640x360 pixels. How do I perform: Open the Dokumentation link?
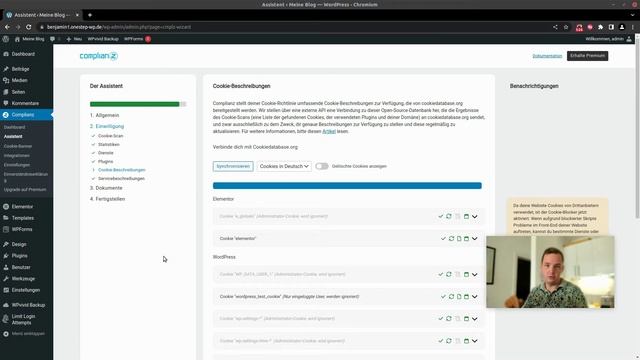(547, 56)
